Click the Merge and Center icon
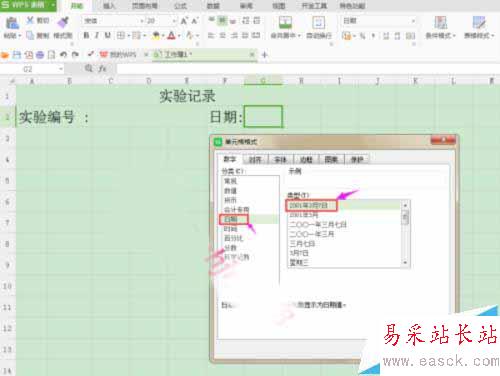The image size is (500, 376). (285, 22)
